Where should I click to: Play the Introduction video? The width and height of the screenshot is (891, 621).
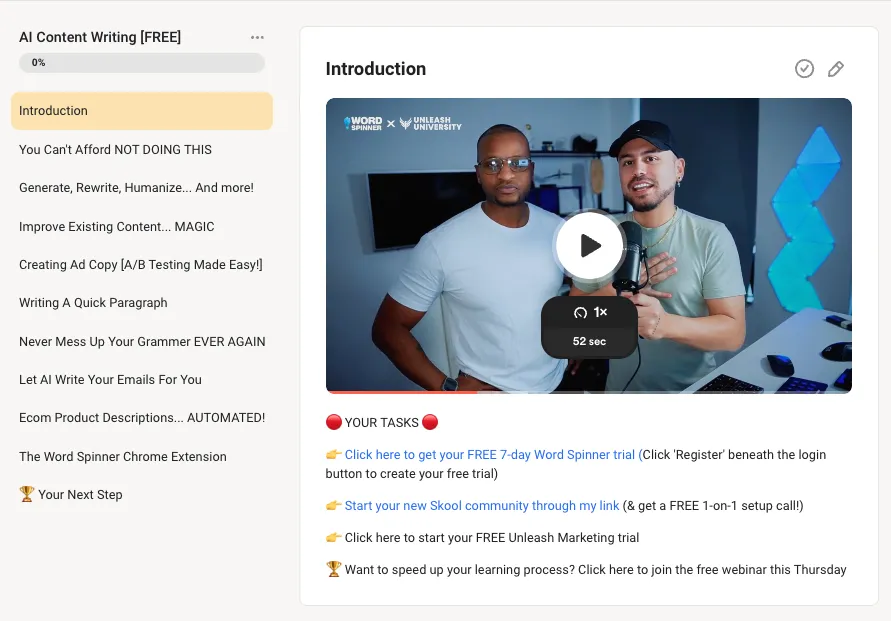(589, 246)
